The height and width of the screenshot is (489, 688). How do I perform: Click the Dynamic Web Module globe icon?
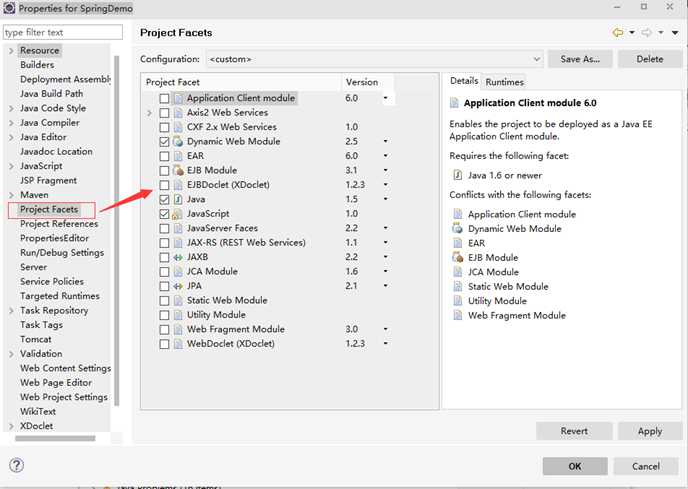[x=178, y=141]
